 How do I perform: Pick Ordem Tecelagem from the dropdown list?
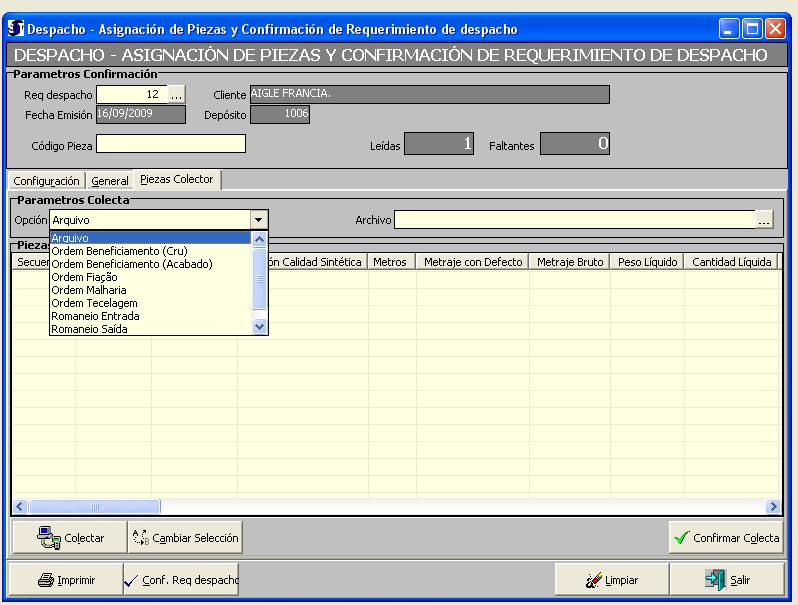click(x=94, y=303)
